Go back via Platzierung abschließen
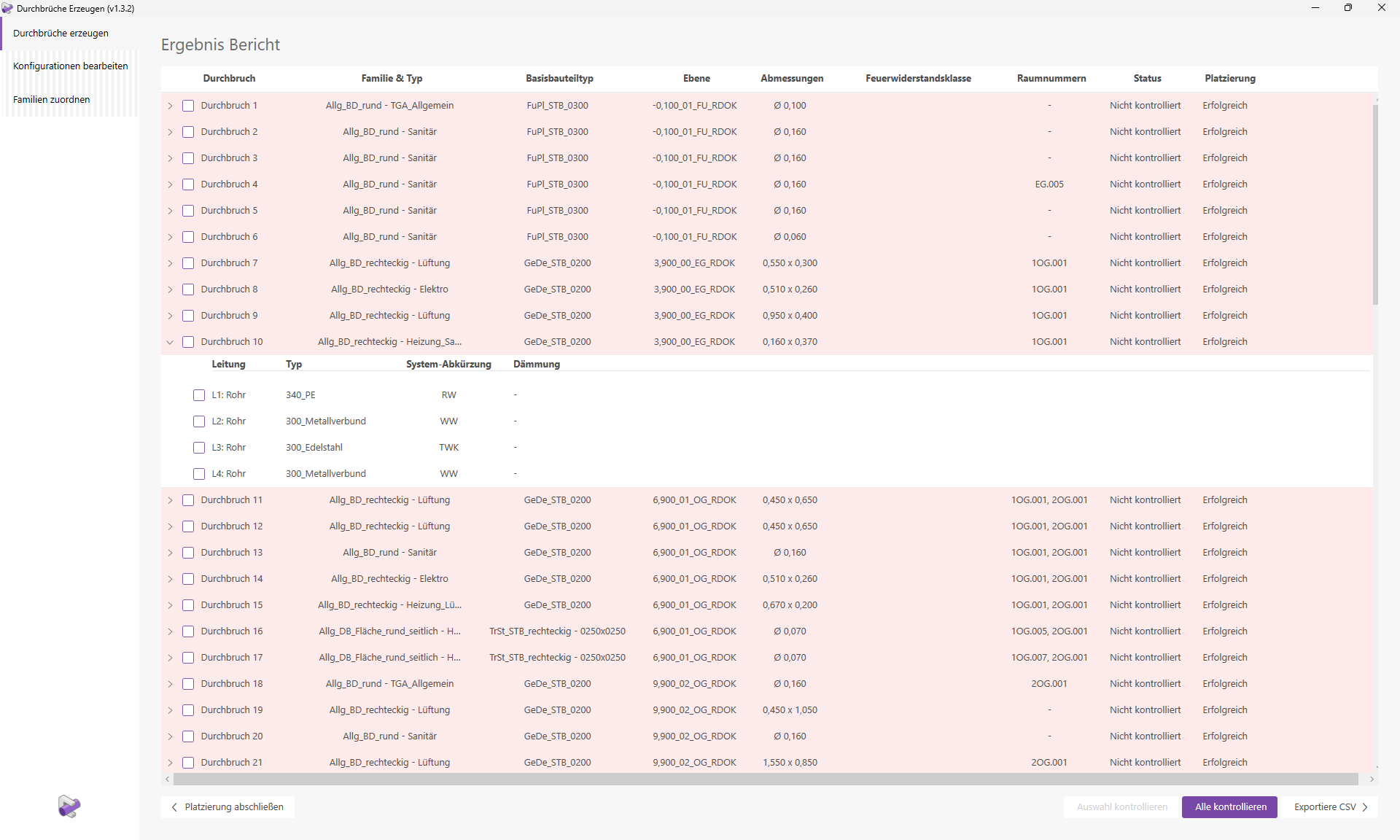The width and height of the screenshot is (1400, 840). [227, 807]
